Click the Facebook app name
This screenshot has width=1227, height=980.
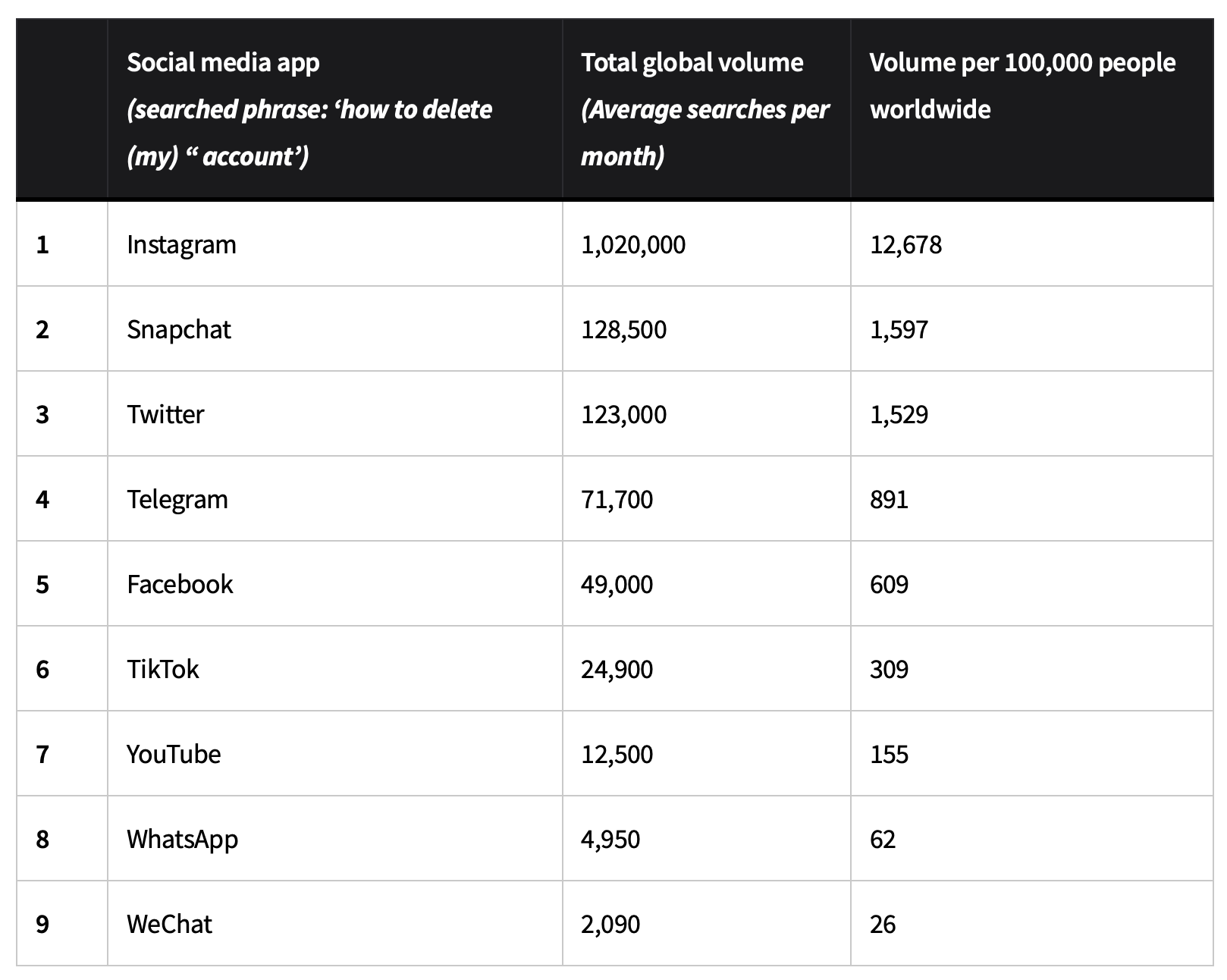coord(180,584)
